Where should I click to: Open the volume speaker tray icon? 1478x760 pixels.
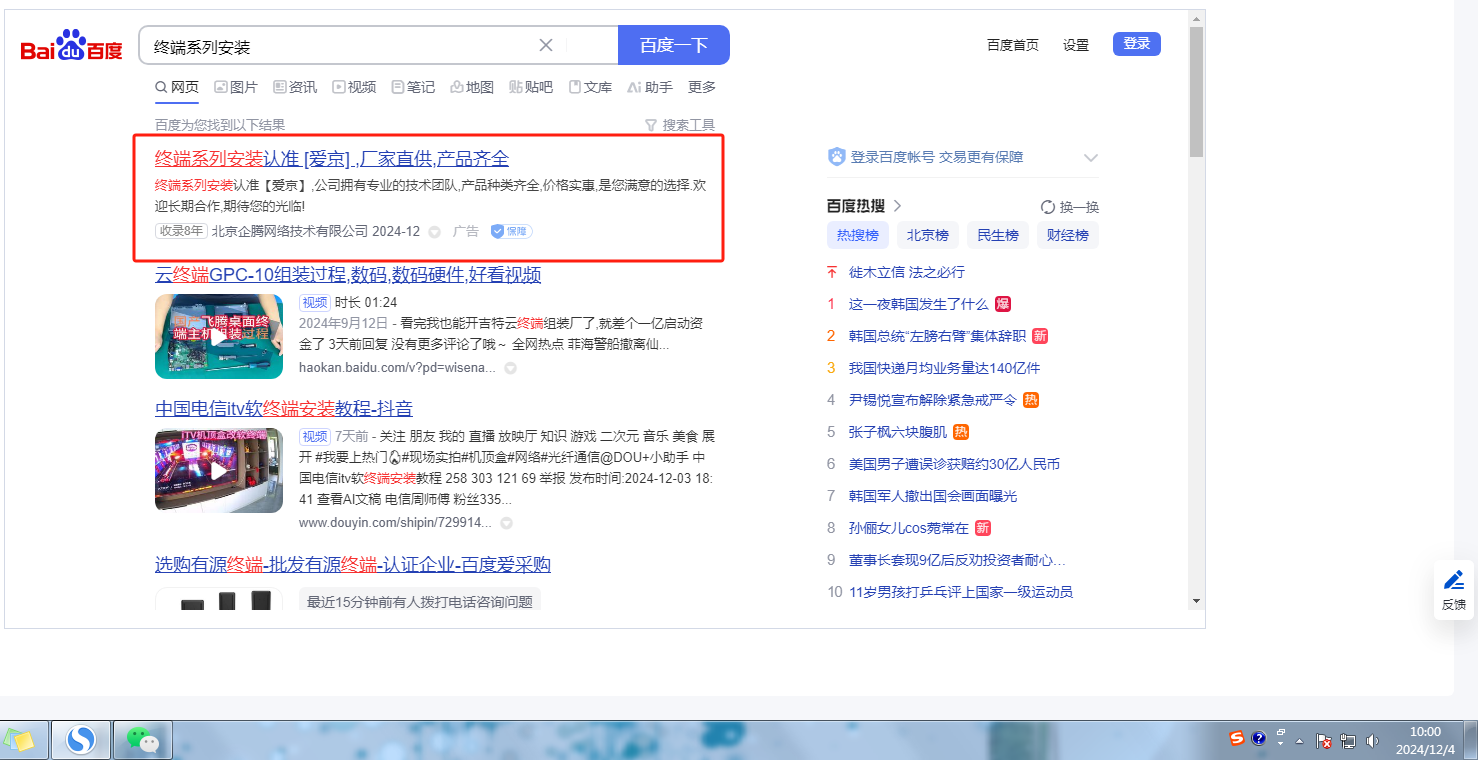tap(1372, 741)
